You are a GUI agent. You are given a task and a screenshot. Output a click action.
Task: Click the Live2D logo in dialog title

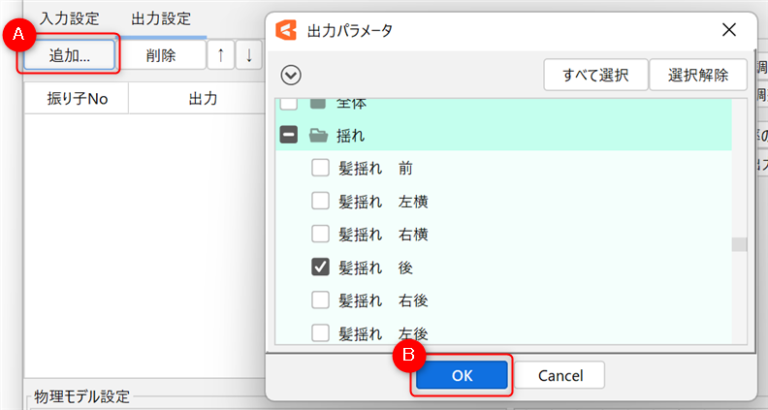tap(287, 30)
